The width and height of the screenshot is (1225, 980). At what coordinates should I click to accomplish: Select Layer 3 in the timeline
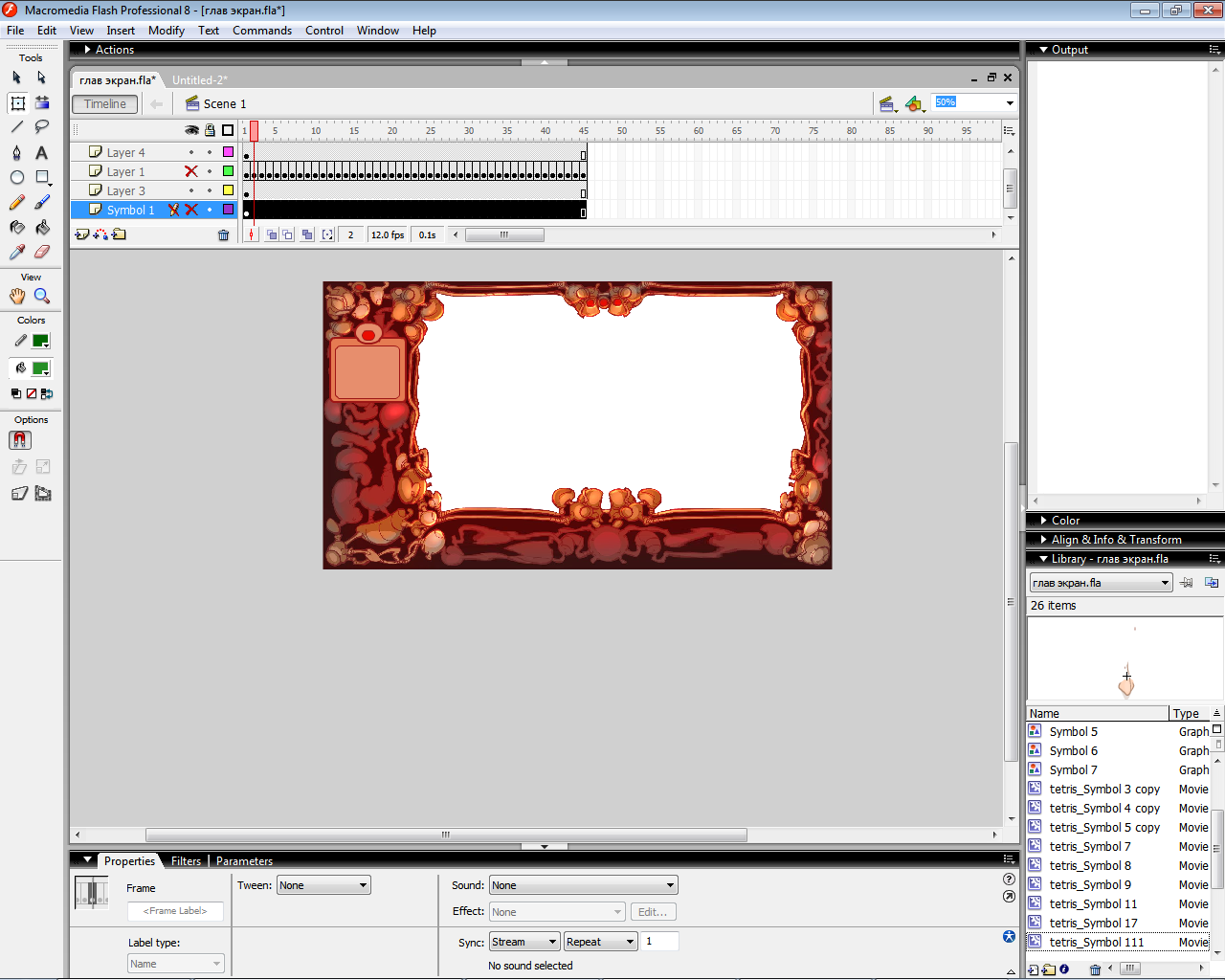point(126,190)
